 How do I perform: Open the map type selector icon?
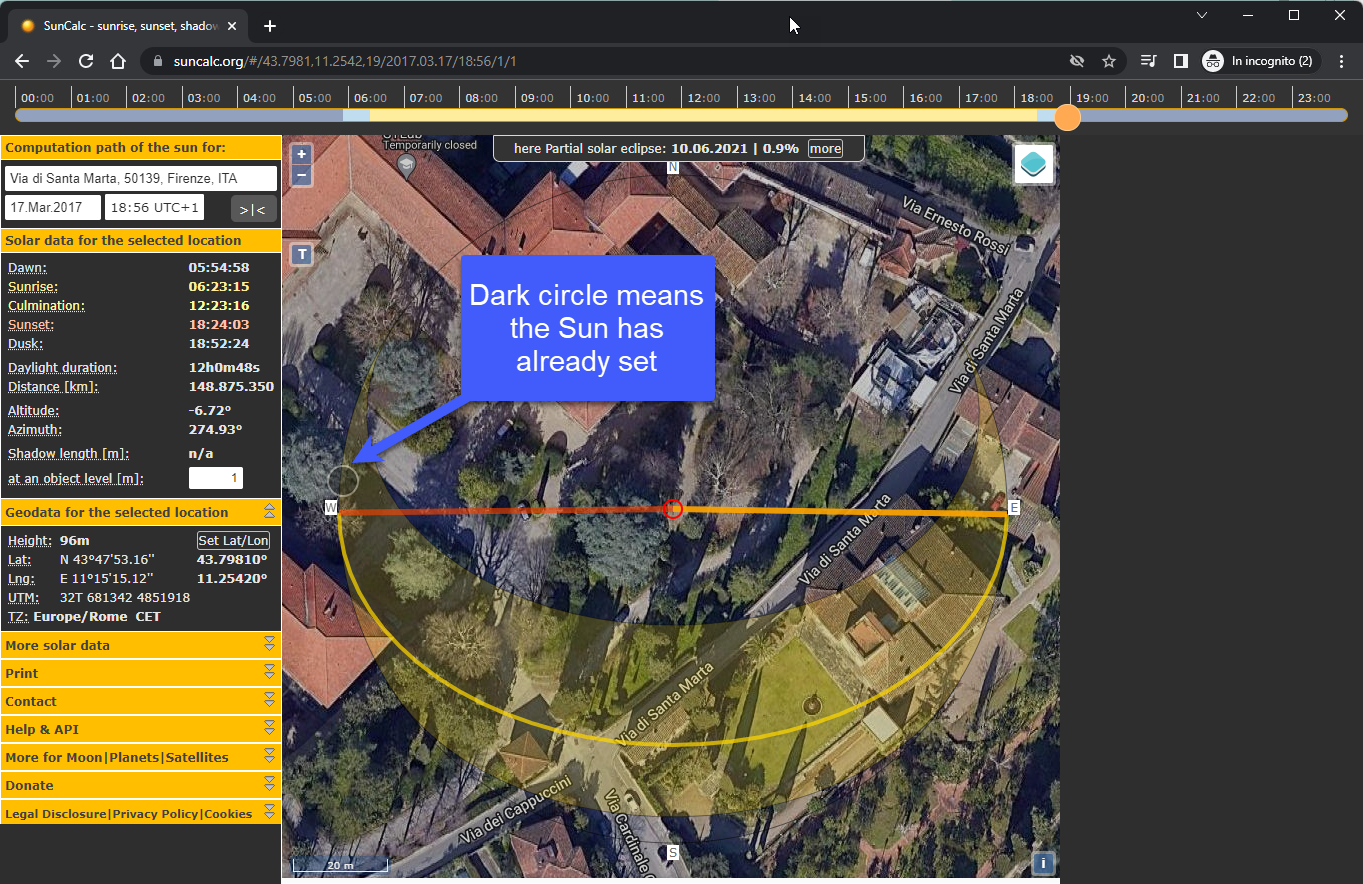1032,162
